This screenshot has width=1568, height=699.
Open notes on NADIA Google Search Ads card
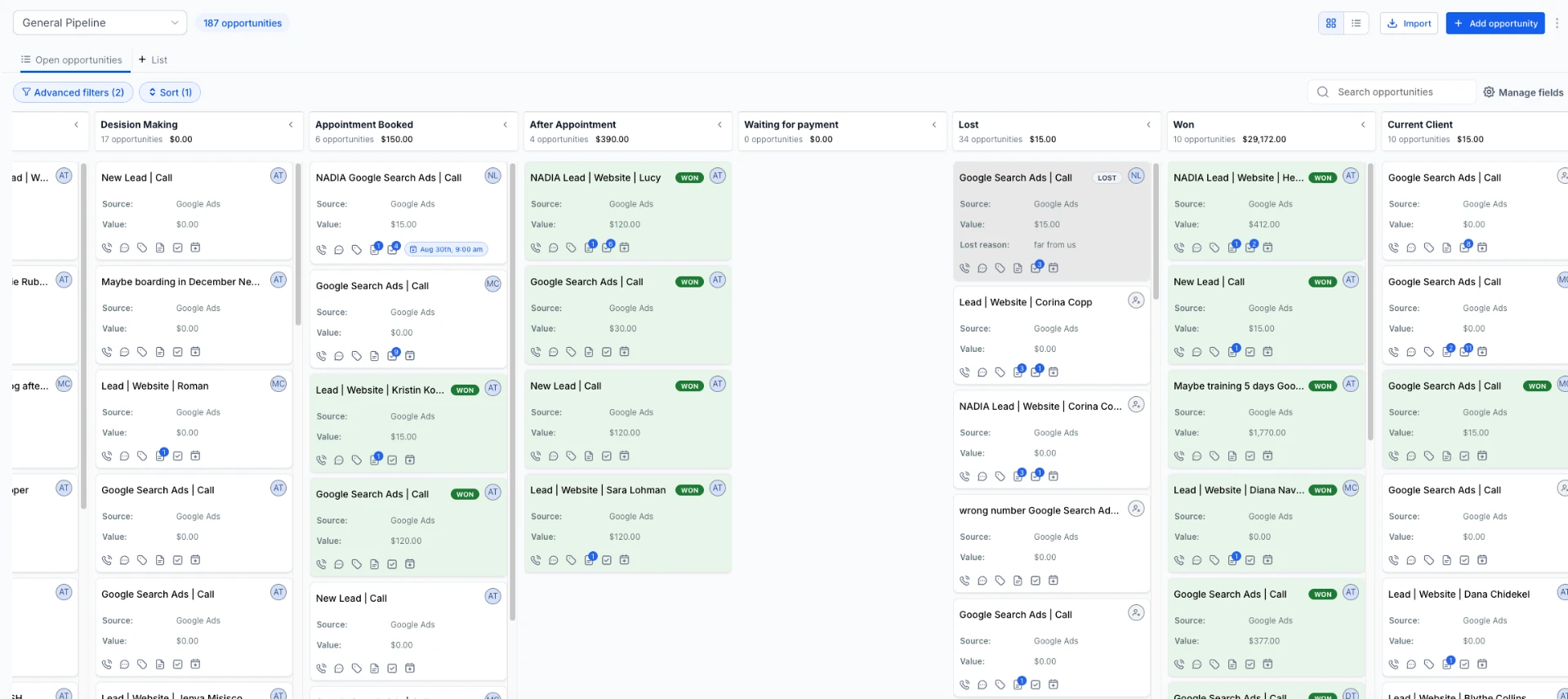375,250
